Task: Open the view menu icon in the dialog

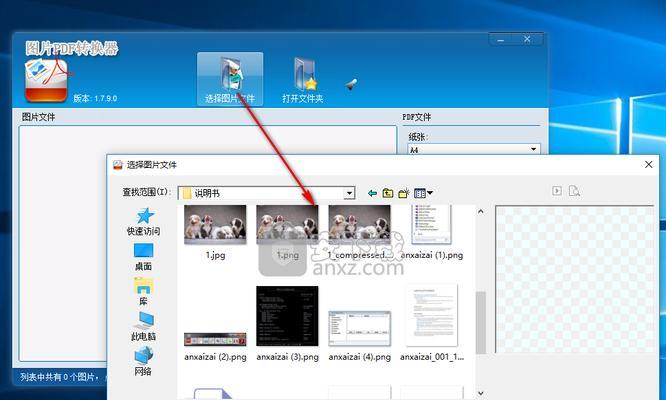Action: tap(423, 193)
